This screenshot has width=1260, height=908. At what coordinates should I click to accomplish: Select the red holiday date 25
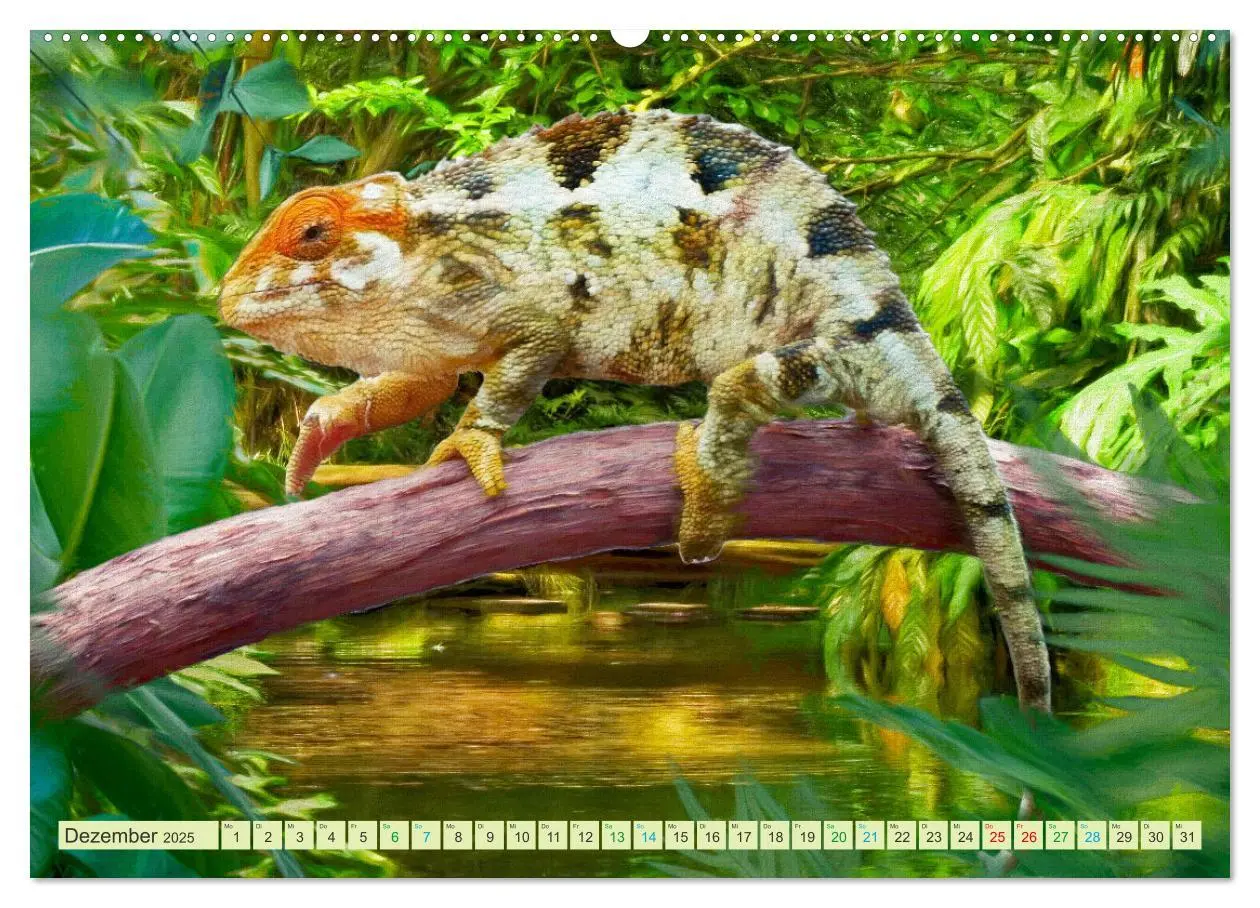click(997, 836)
